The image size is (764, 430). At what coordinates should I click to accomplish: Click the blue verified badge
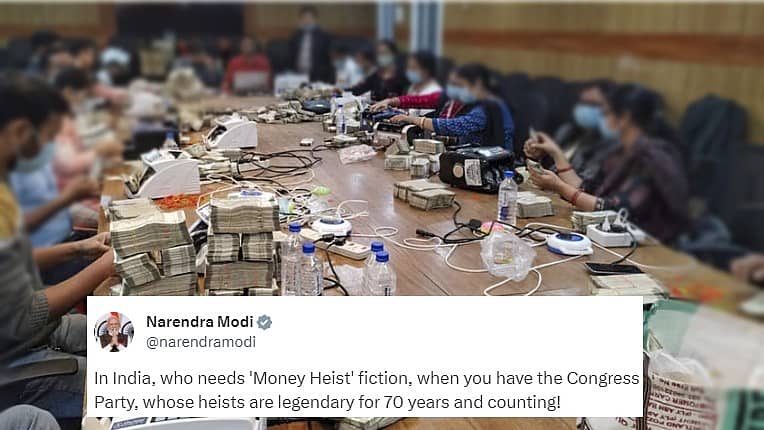pyautogui.click(x=265, y=322)
